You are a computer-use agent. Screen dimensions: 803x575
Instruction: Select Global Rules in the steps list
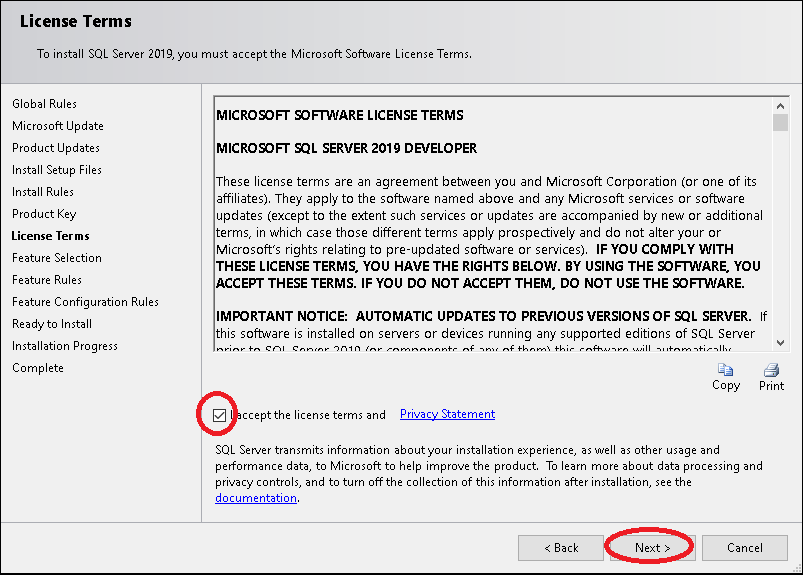(45, 104)
